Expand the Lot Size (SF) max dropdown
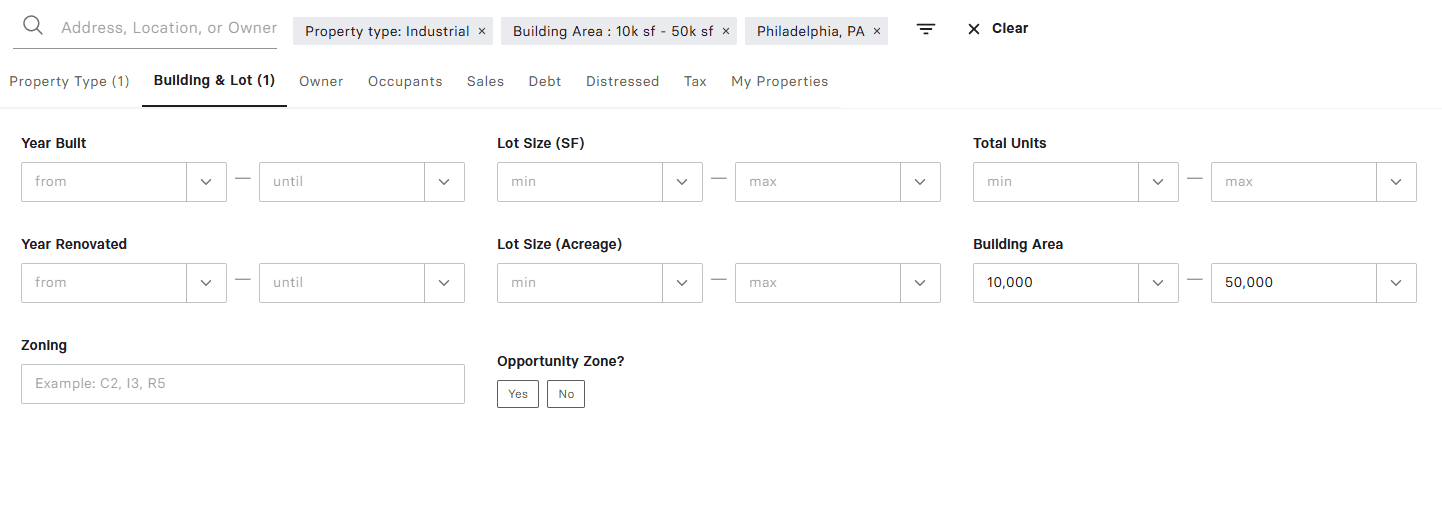This screenshot has width=1442, height=519. coord(920,182)
